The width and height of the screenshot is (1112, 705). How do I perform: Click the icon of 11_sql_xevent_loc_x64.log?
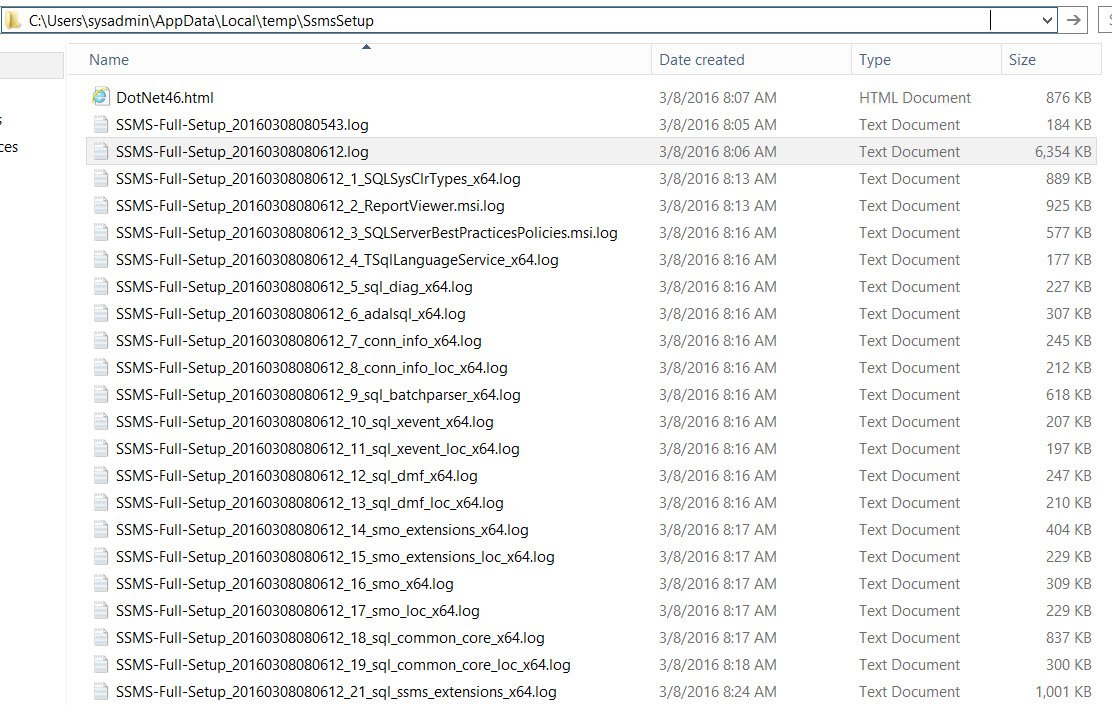point(101,448)
